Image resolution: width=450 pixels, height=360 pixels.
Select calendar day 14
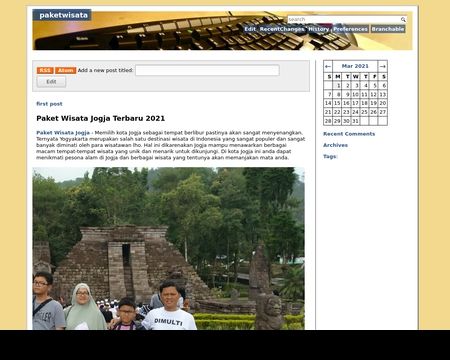tap(328, 103)
